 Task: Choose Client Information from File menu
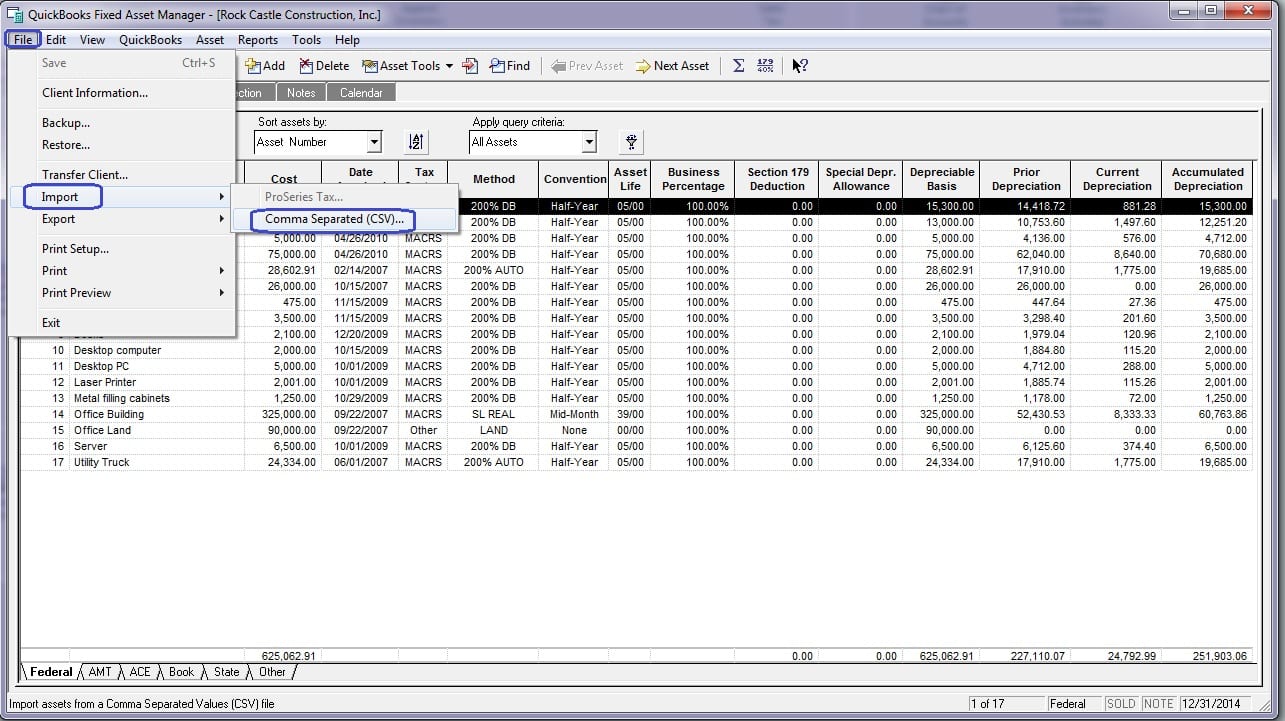tap(122, 93)
